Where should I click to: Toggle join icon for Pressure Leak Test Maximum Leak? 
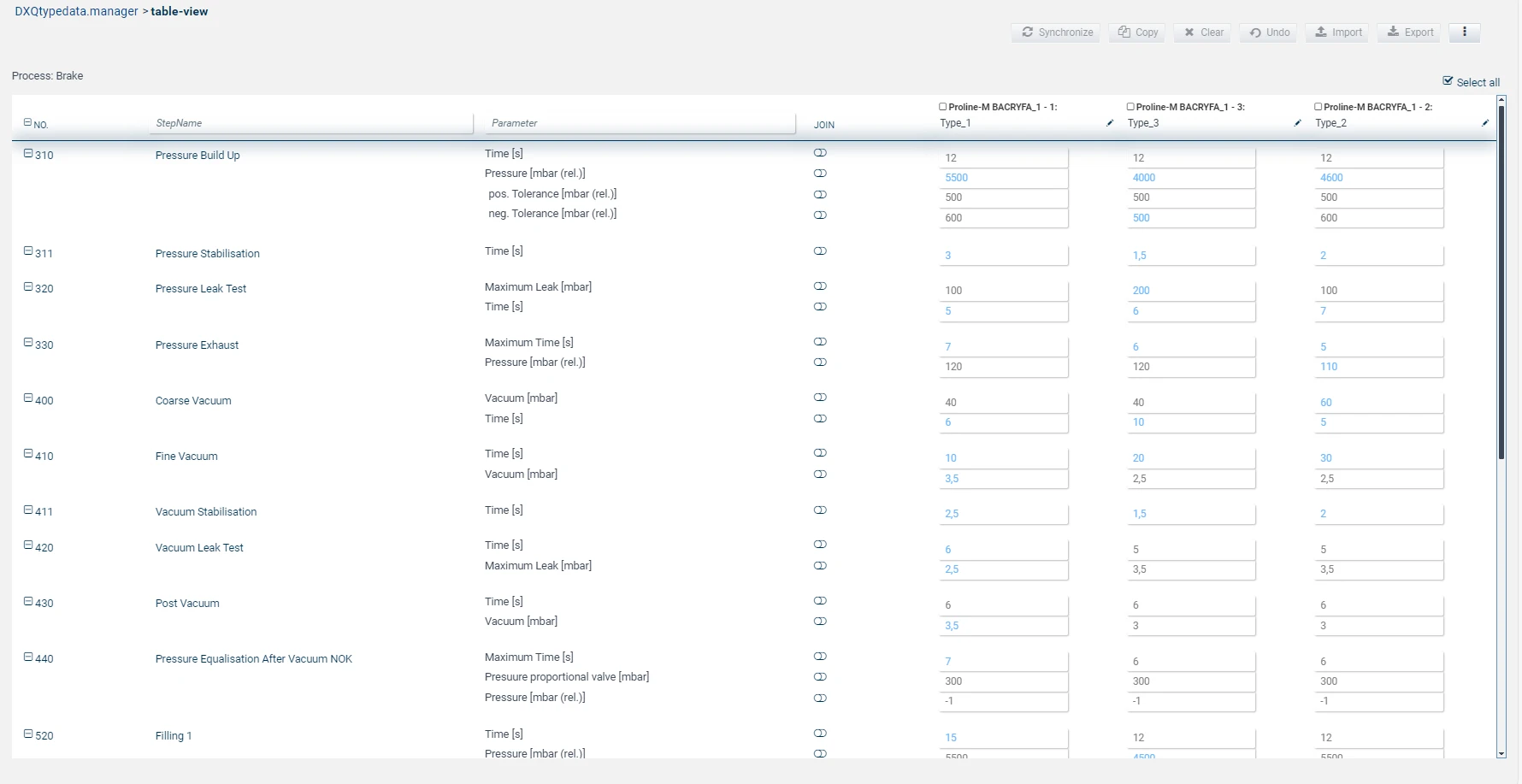pyautogui.click(x=820, y=286)
